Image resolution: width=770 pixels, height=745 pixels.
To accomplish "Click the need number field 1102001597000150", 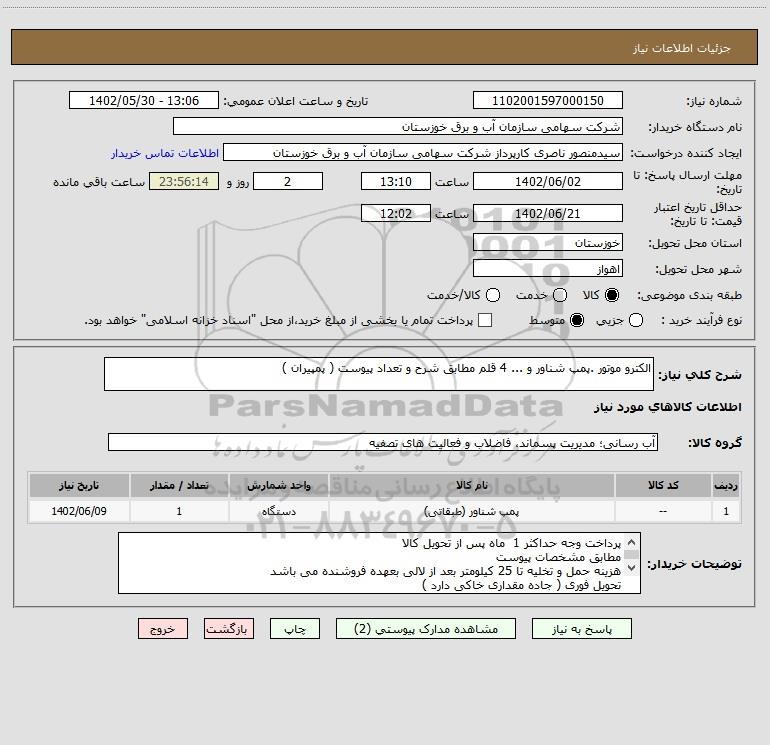I will pos(548,101).
